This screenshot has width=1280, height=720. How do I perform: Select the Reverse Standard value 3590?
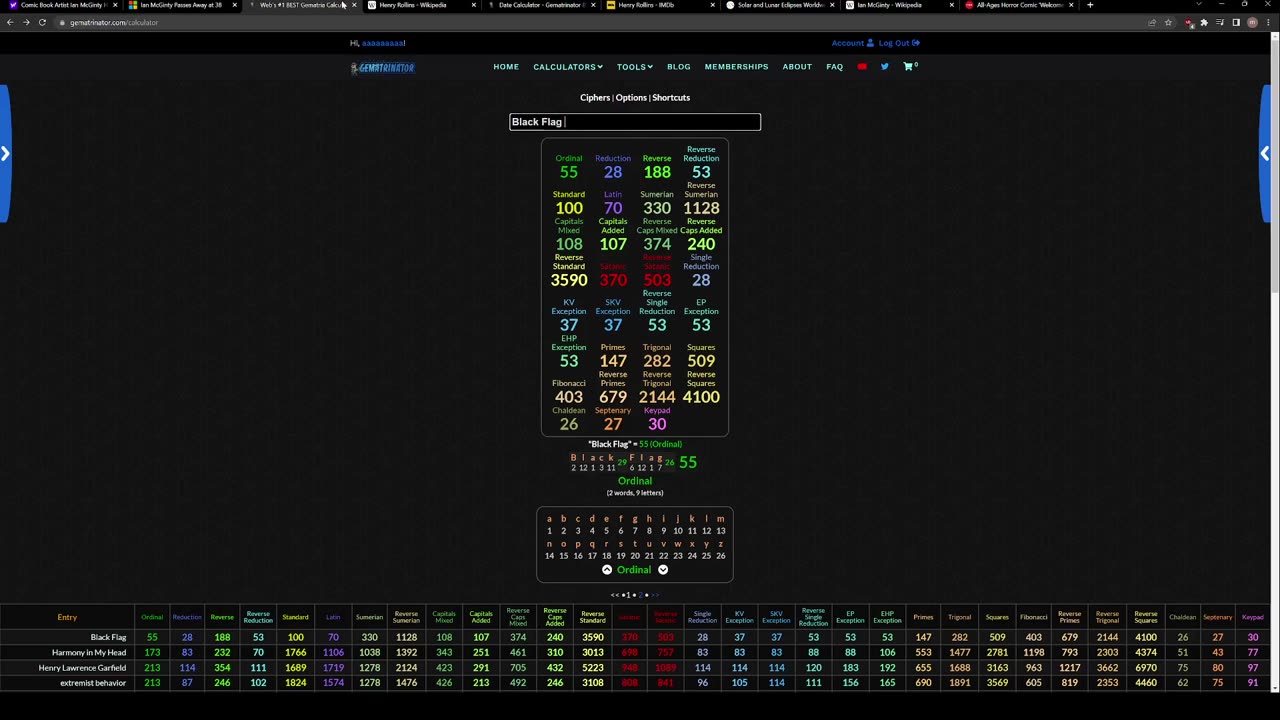[569, 280]
